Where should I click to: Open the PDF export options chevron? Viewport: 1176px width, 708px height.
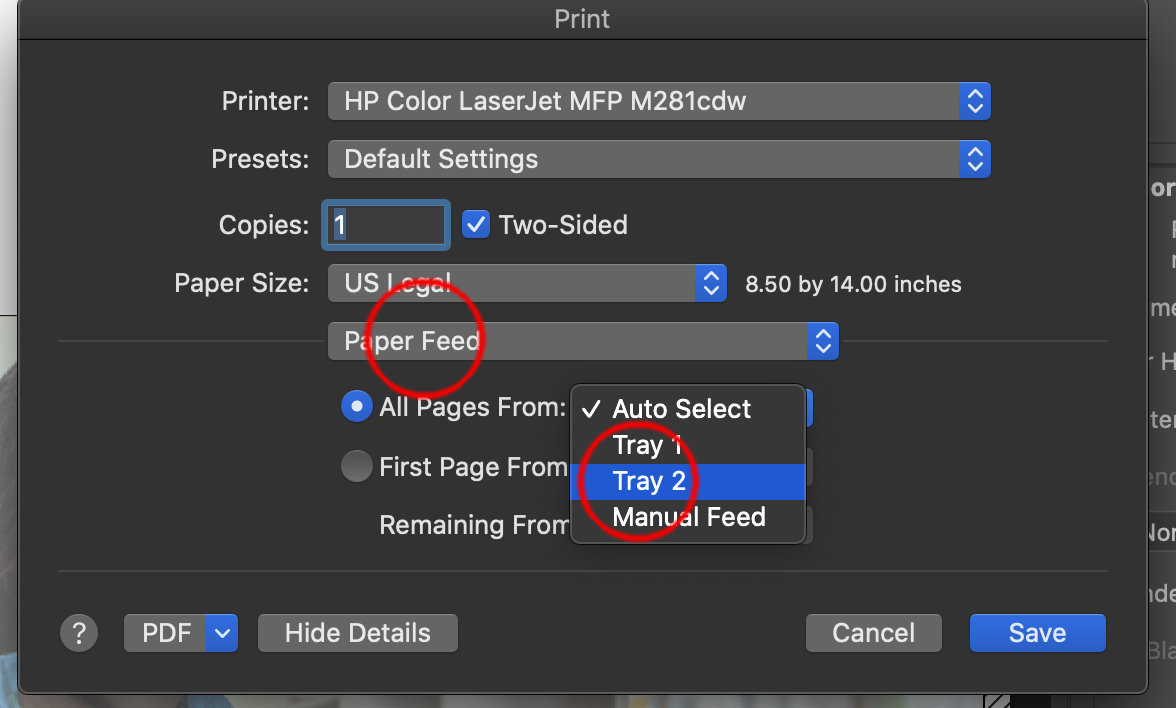221,632
